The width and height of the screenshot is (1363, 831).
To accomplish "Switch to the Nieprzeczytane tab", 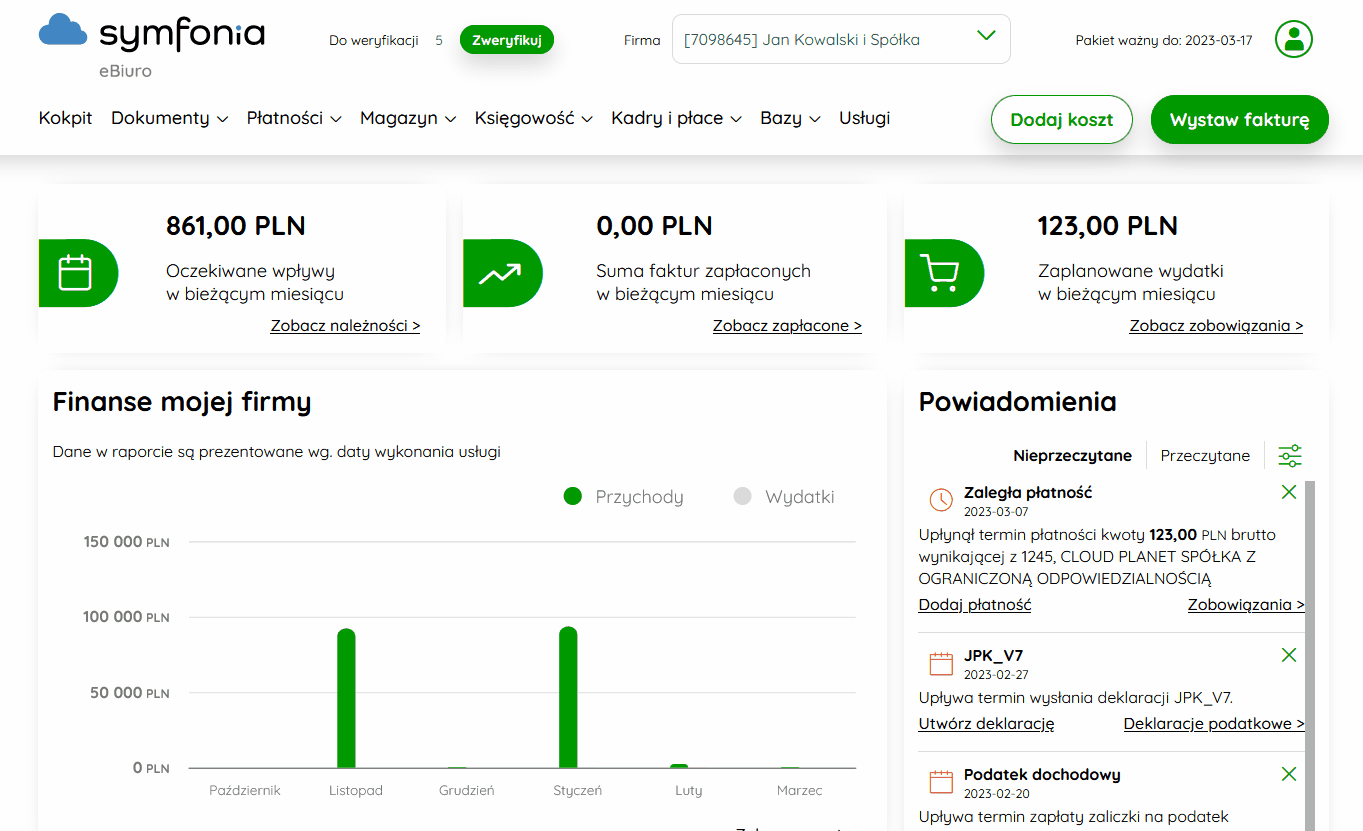I will point(1072,456).
